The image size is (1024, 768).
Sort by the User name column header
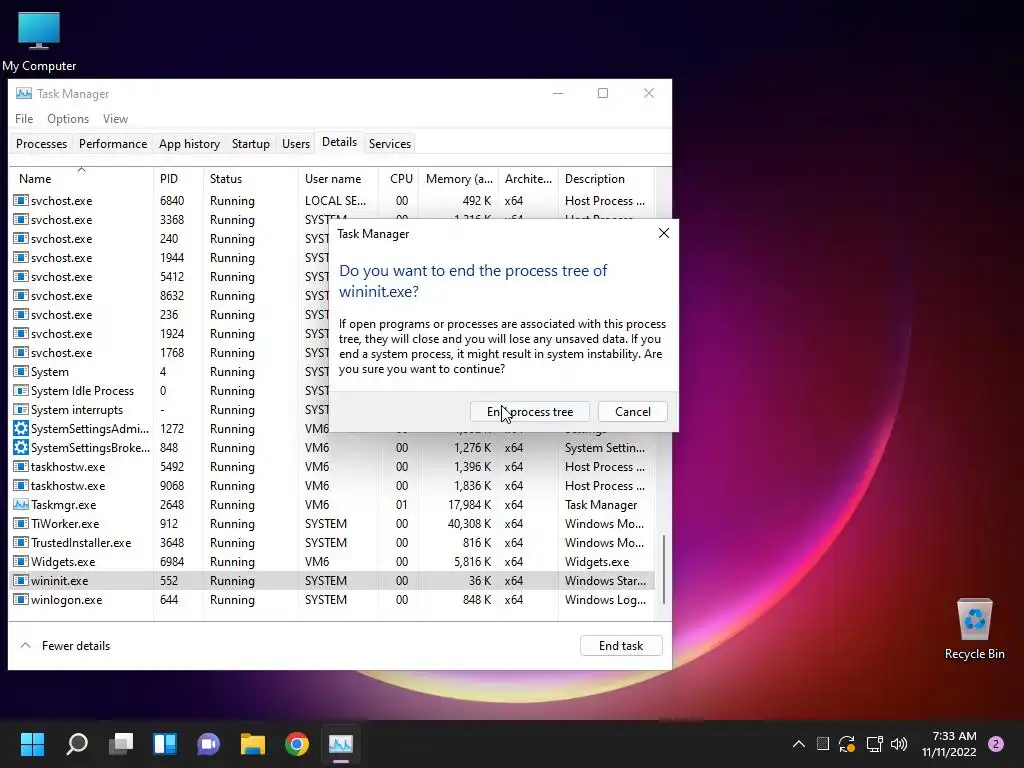coord(338,179)
